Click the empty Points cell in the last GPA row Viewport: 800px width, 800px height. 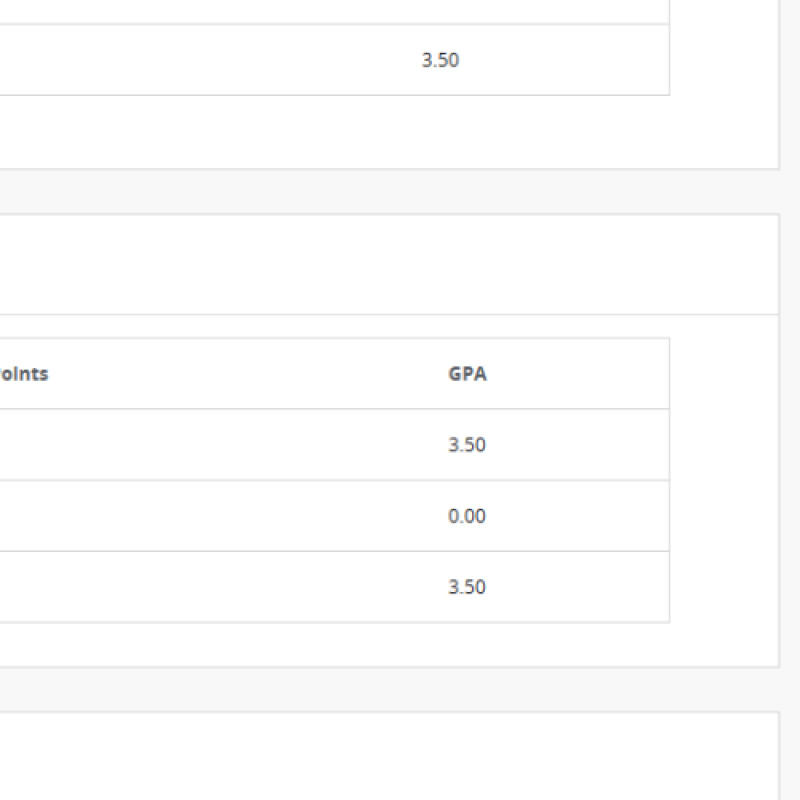click(200, 587)
